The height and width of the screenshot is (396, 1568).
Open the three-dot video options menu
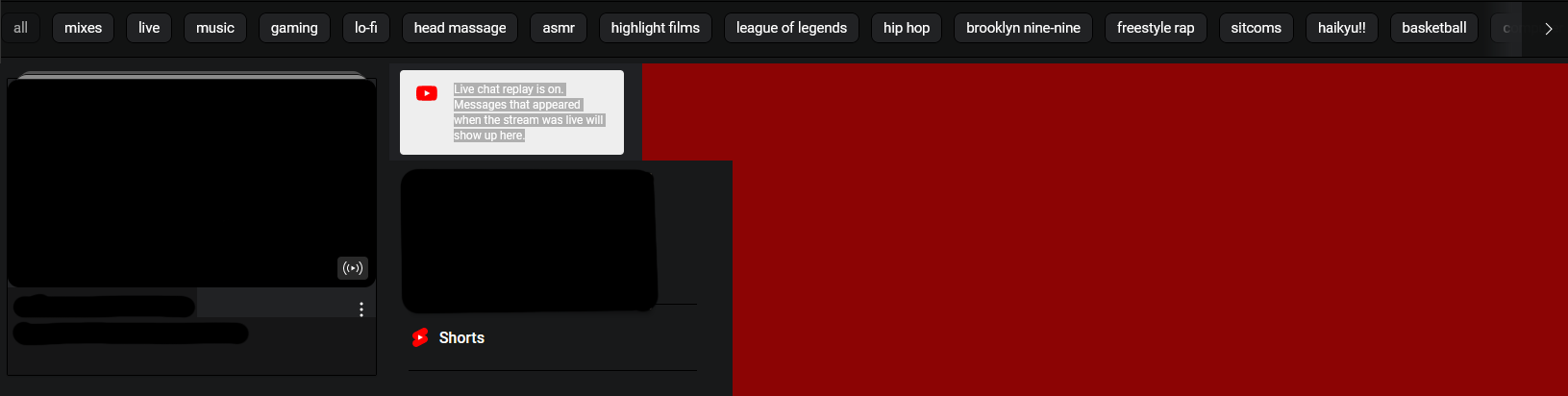click(361, 309)
